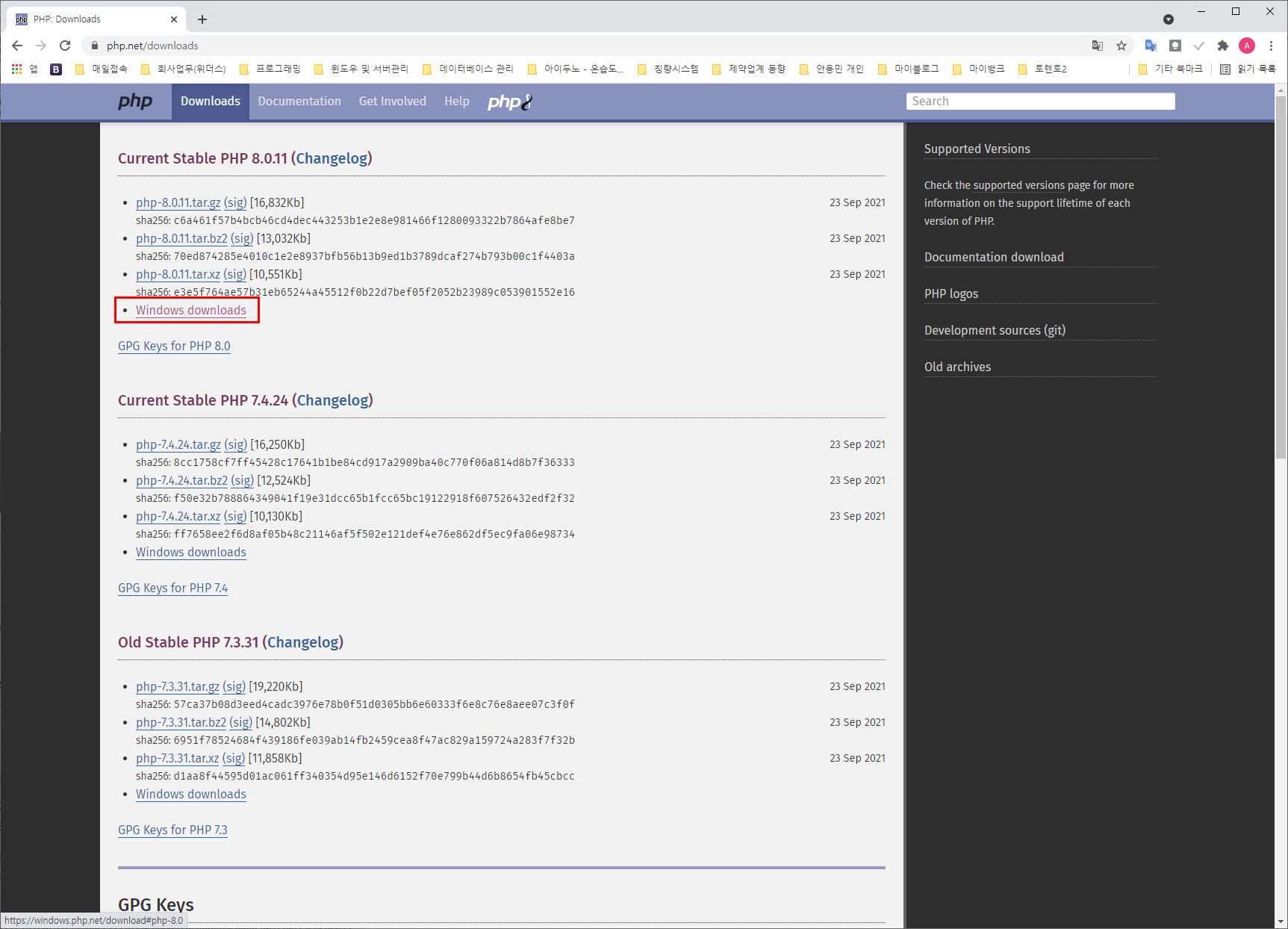Open the apps grid icon in bookmarks bar
This screenshot has width=1288, height=929.
pyautogui.click(x=16, y=69)
